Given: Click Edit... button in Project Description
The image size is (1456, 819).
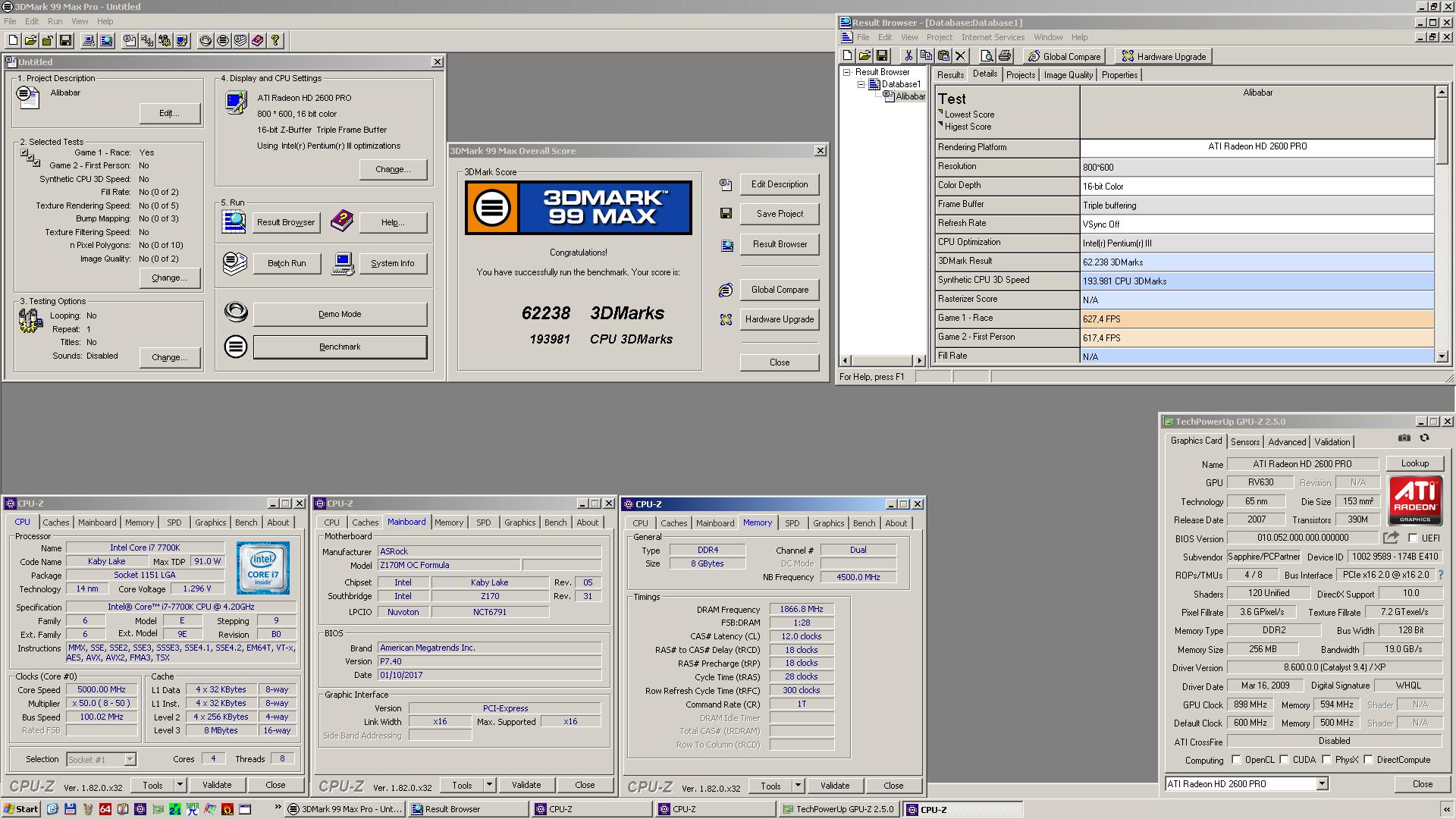Looking at the screenshot, I should coord(169,113).
